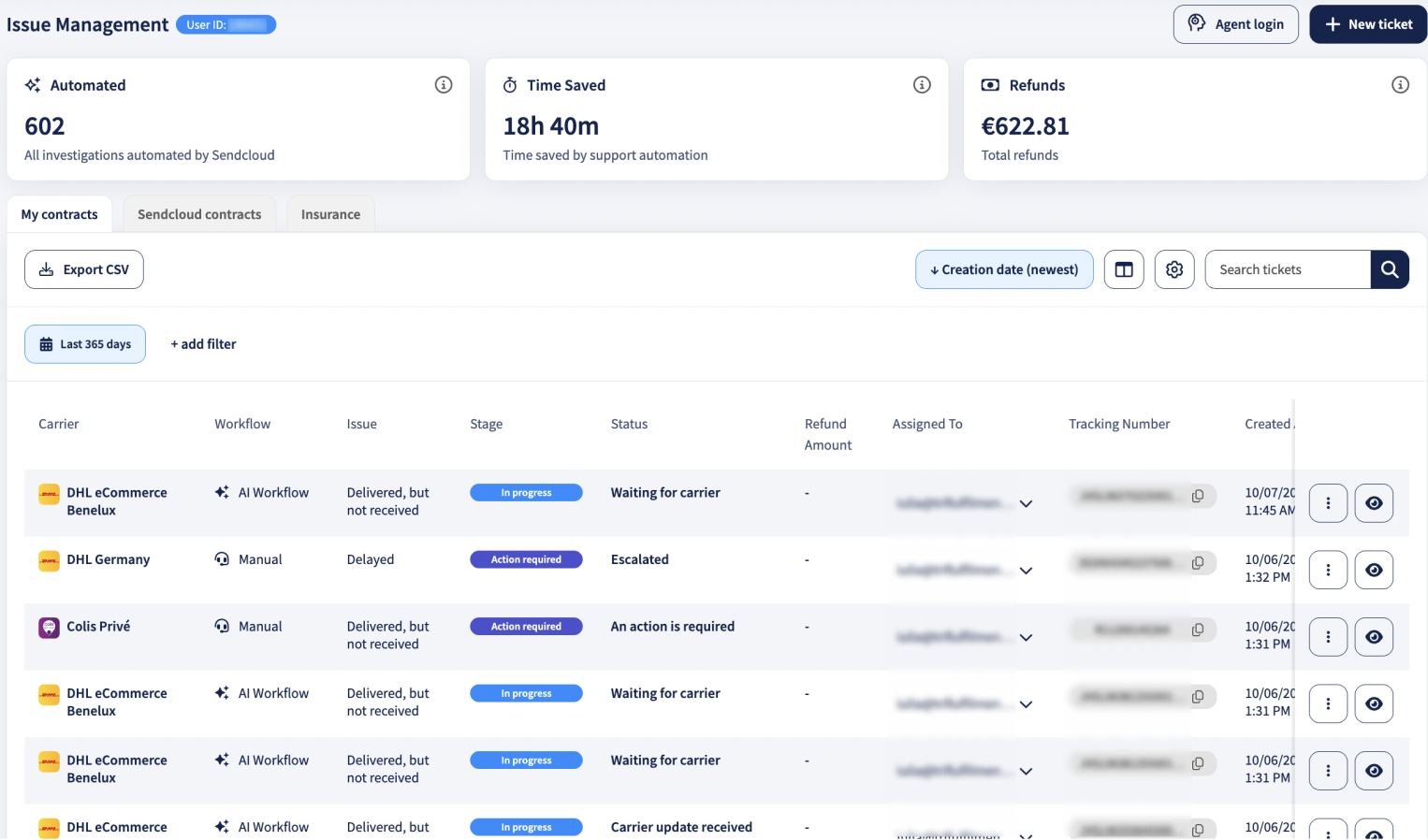The width and height of the screenshot is (1428, 840).
Task: Click the Search tickets input field
Action: tap(1288, 269)
